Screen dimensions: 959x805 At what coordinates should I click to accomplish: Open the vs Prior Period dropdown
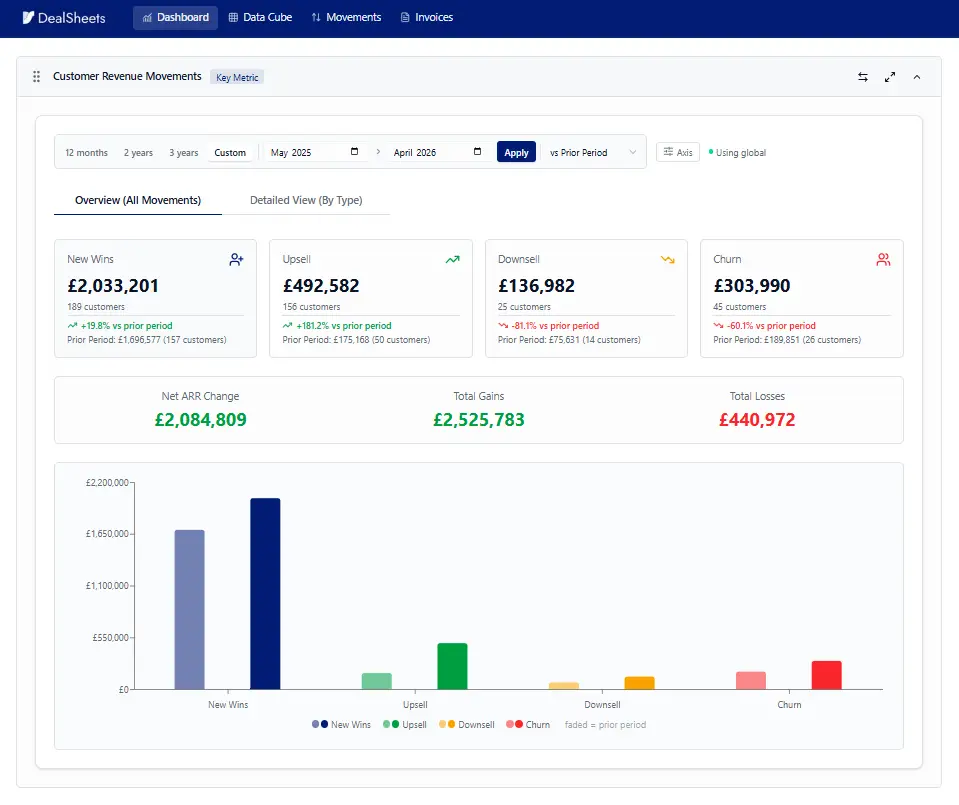point(592,152)
